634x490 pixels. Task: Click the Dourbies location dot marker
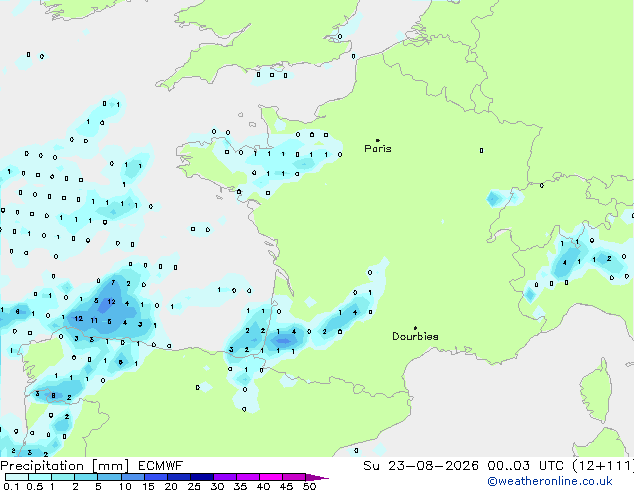pyautogui.click(x=415, y=328)
